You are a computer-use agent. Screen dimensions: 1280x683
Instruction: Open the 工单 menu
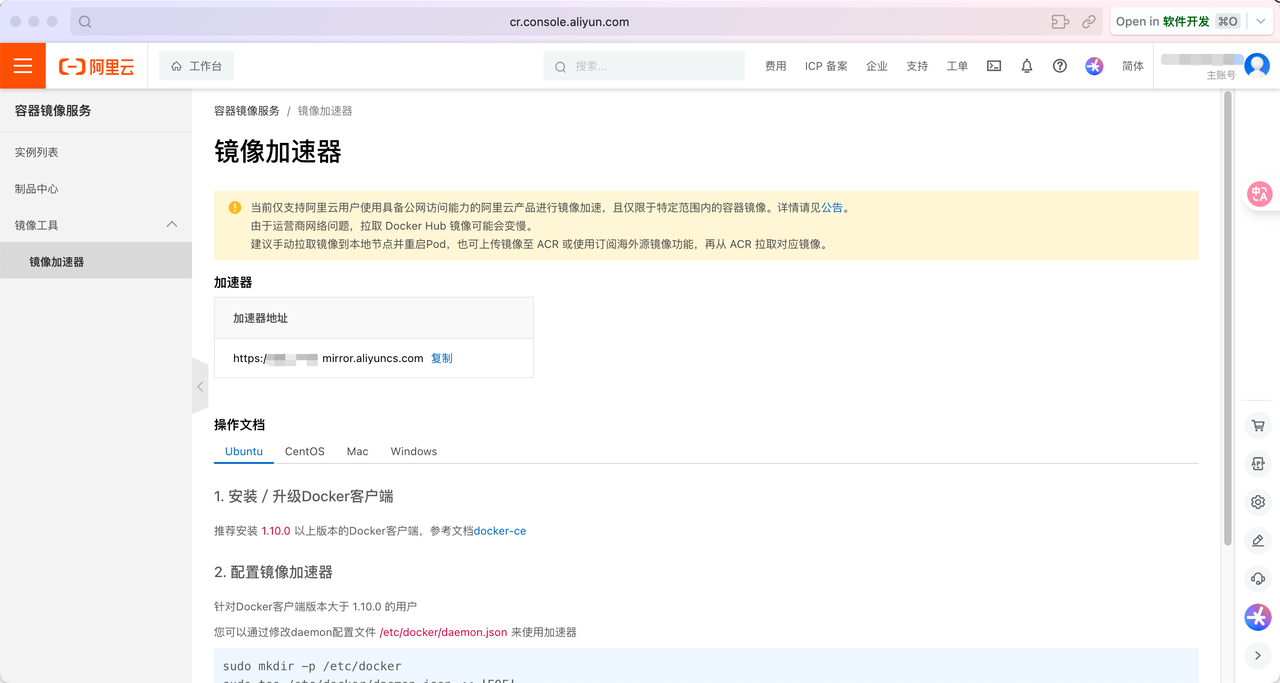click(x=957, y=66)
